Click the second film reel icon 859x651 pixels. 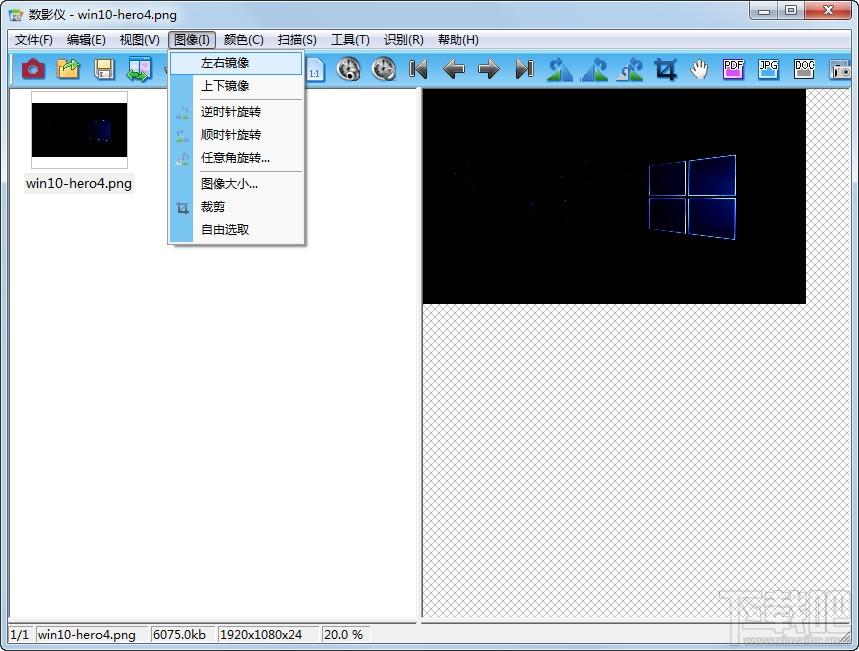point(383,69)
